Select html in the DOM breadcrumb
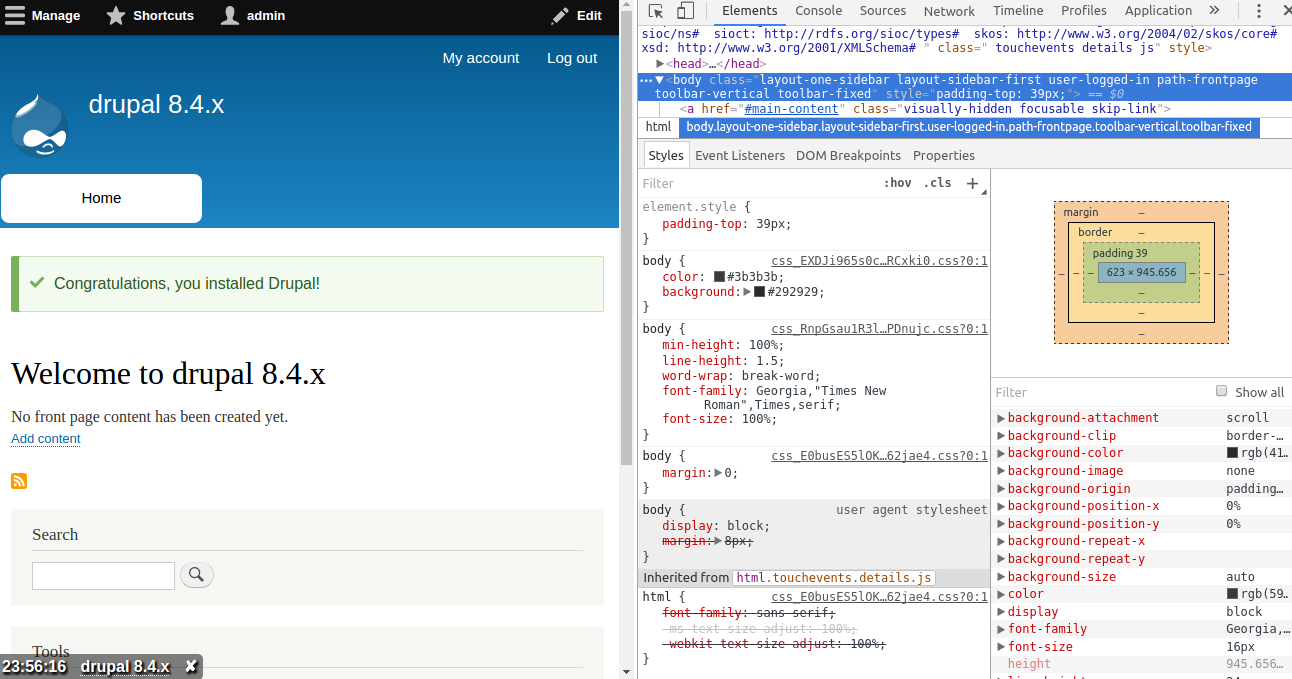This screenshot has height=679, width=1292. pyautogui.click(x=658, y=127)
